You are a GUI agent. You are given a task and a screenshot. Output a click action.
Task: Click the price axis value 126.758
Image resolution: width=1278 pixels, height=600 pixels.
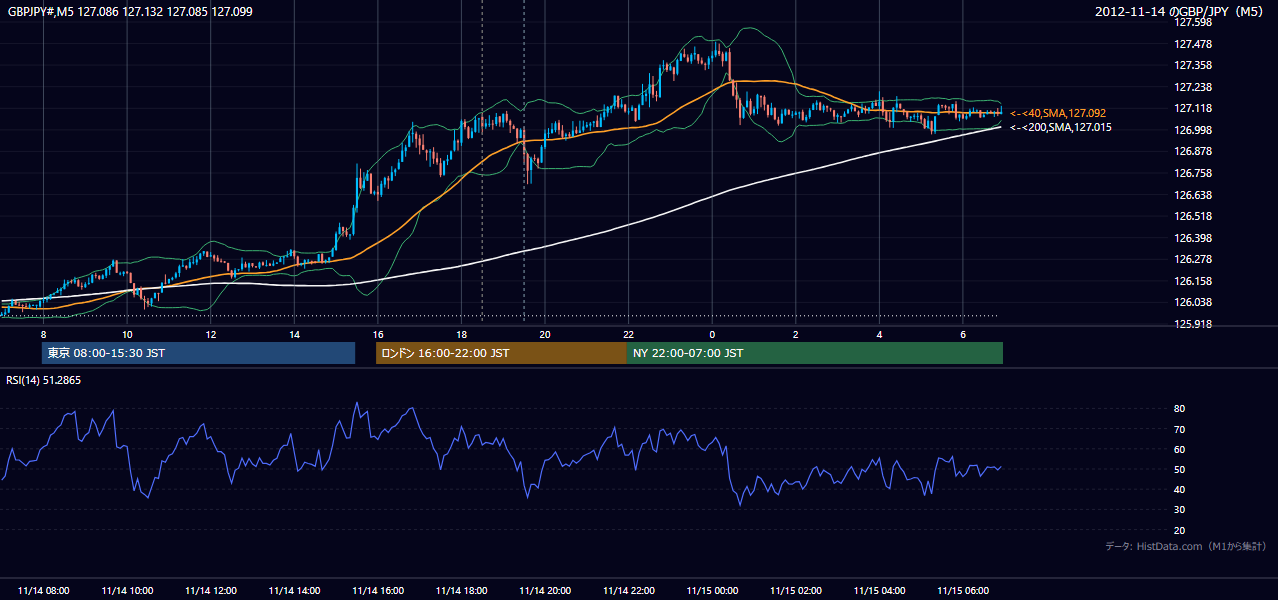1193,173
